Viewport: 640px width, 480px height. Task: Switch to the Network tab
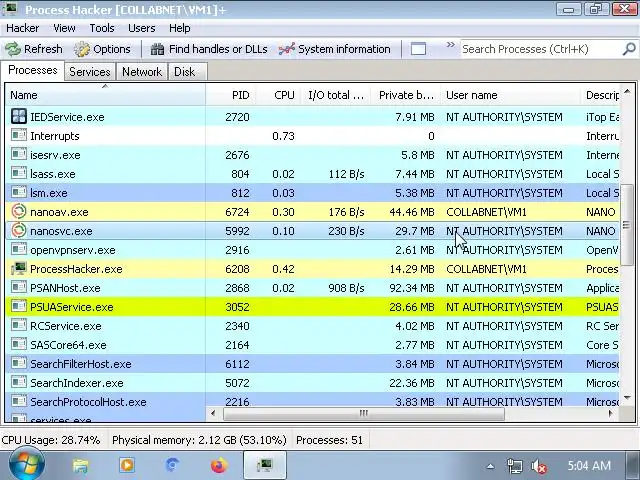(142, 72)
